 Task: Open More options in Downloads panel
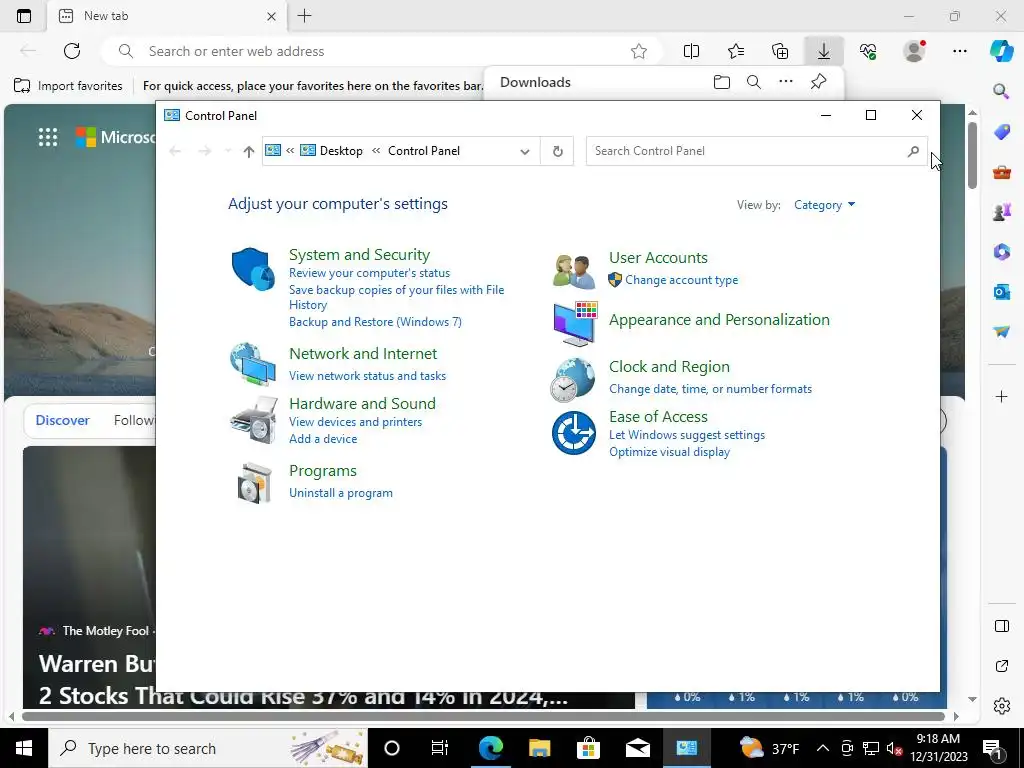point(786,82)
